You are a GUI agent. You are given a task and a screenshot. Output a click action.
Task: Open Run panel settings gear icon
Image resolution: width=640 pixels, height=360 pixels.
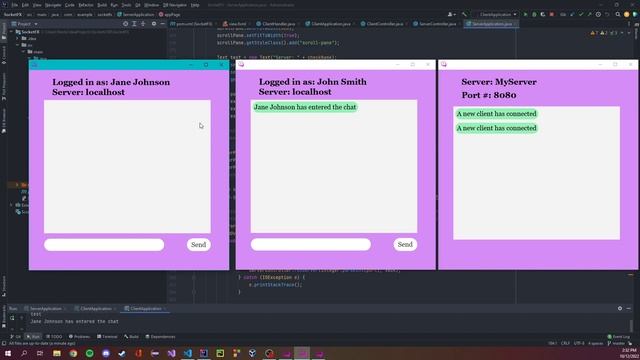pos(620,309)
